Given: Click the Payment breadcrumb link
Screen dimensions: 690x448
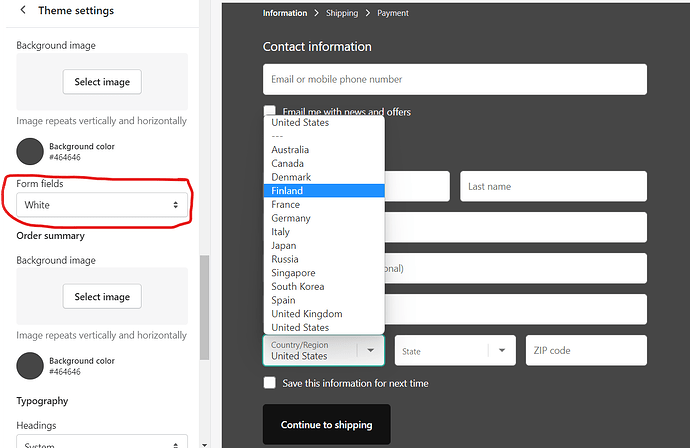Looking at the screenshot, I should [x=393, y=13].
